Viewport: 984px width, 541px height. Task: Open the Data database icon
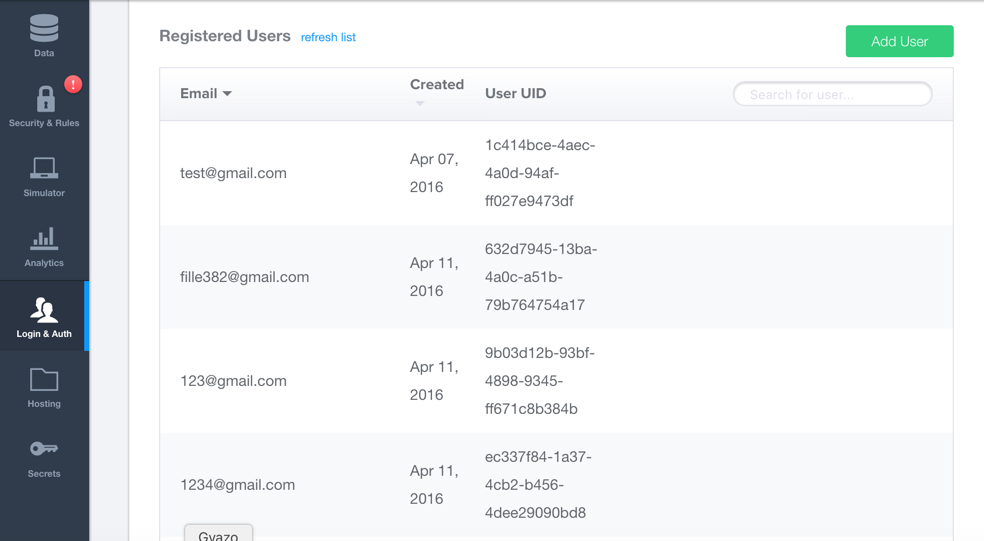44,28
